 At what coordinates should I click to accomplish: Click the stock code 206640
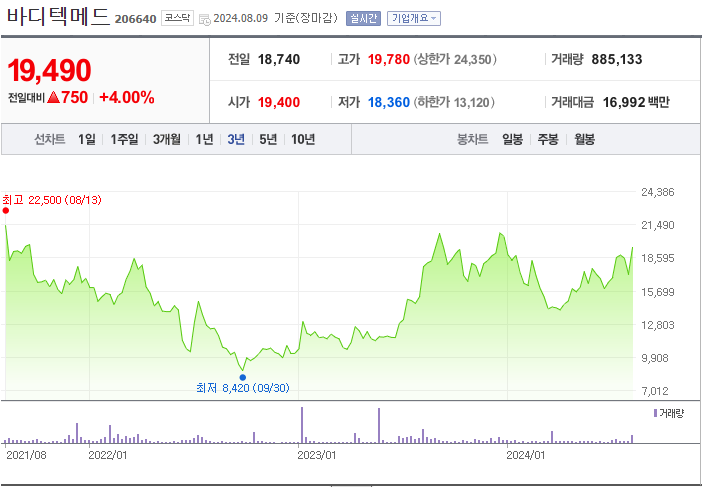[136, 19]
